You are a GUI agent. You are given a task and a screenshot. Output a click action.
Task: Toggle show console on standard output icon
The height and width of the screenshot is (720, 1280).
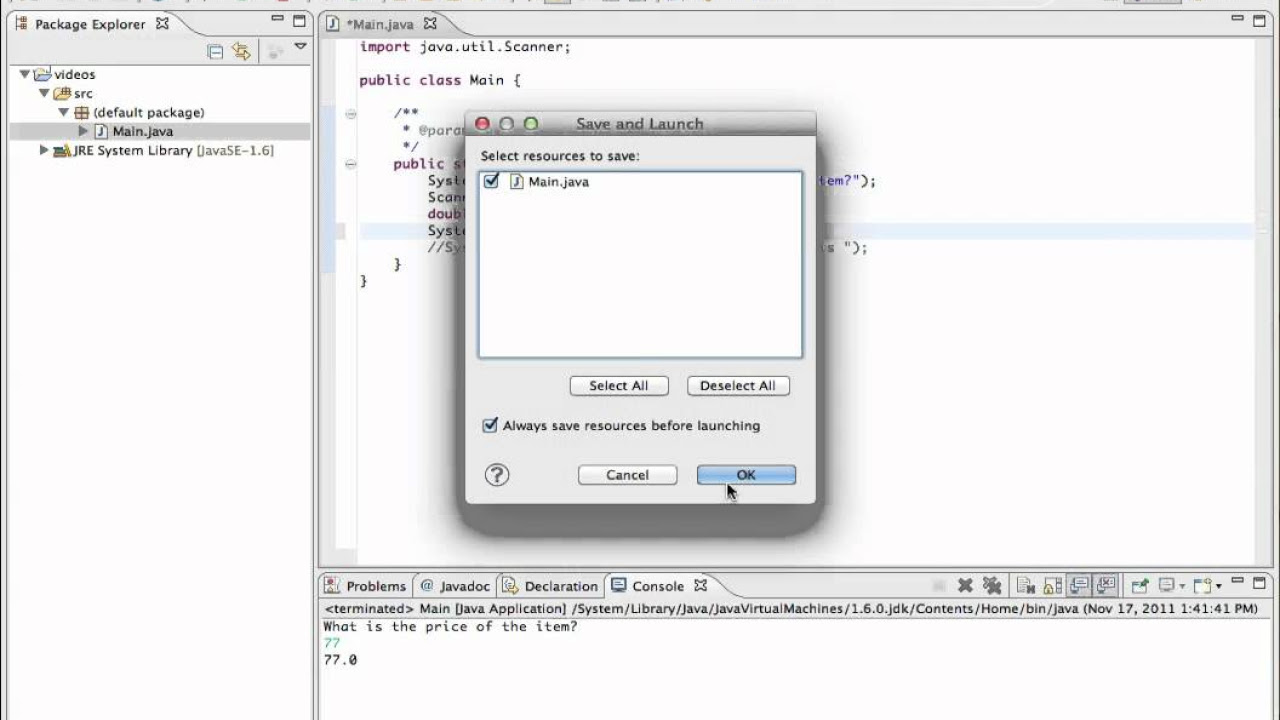(x=1079, y=585)
